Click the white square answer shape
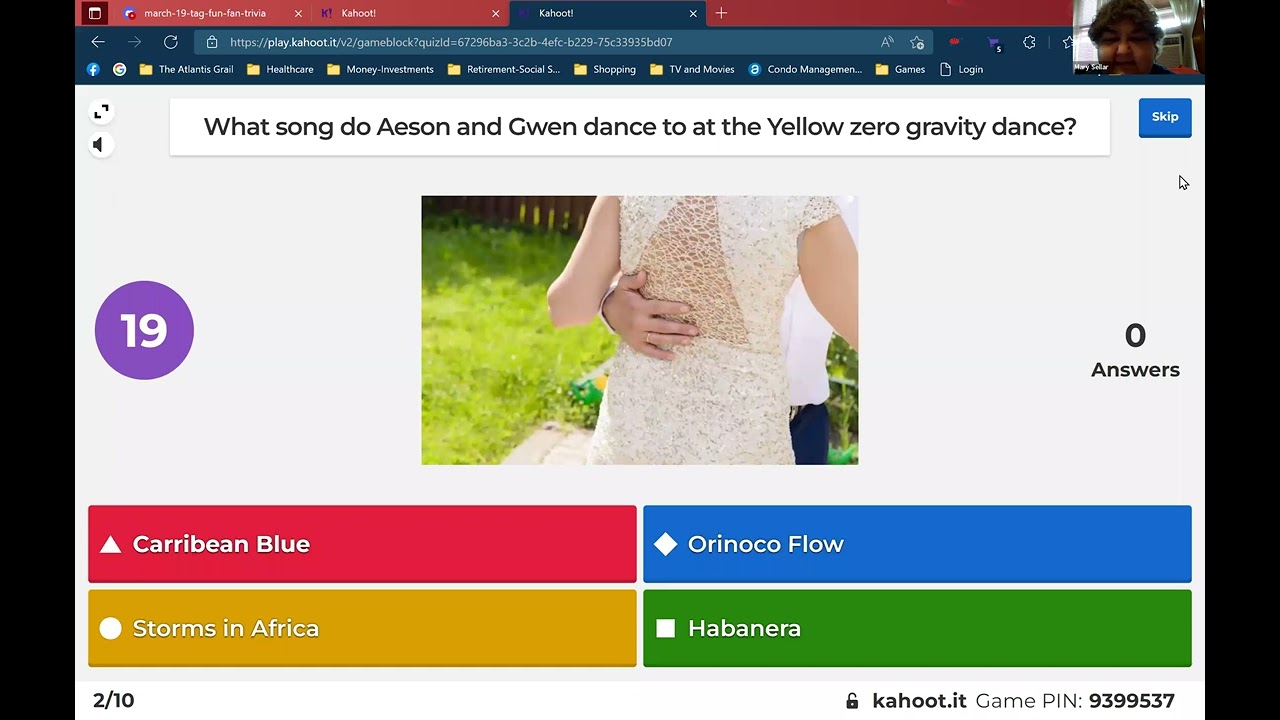The height and width of the screenshot is (720, 1280). (666, 628)
